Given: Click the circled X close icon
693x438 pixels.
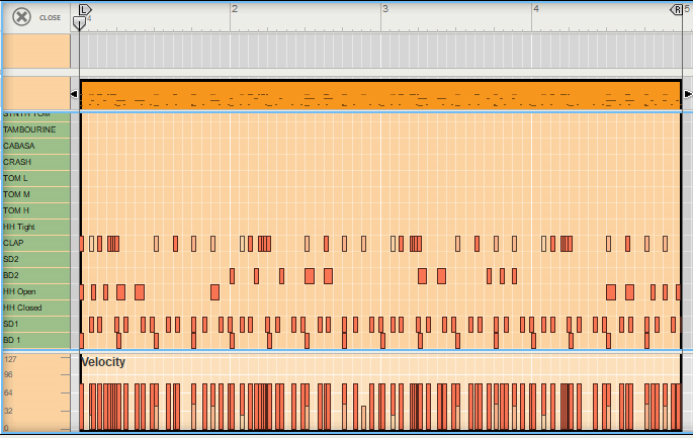Looking at the screenshot, I should [20, 17].
